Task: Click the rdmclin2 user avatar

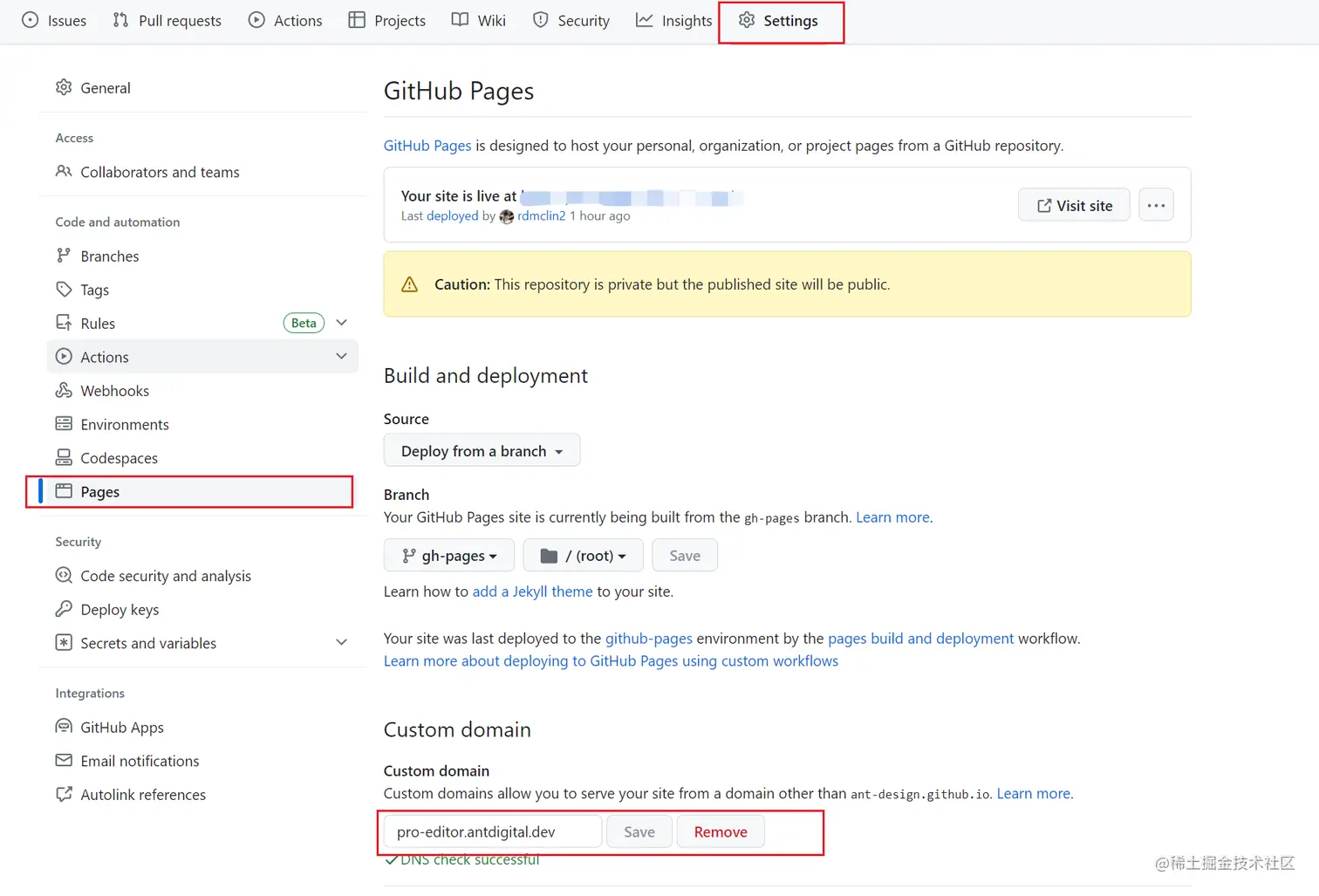Action: [506, 216]
